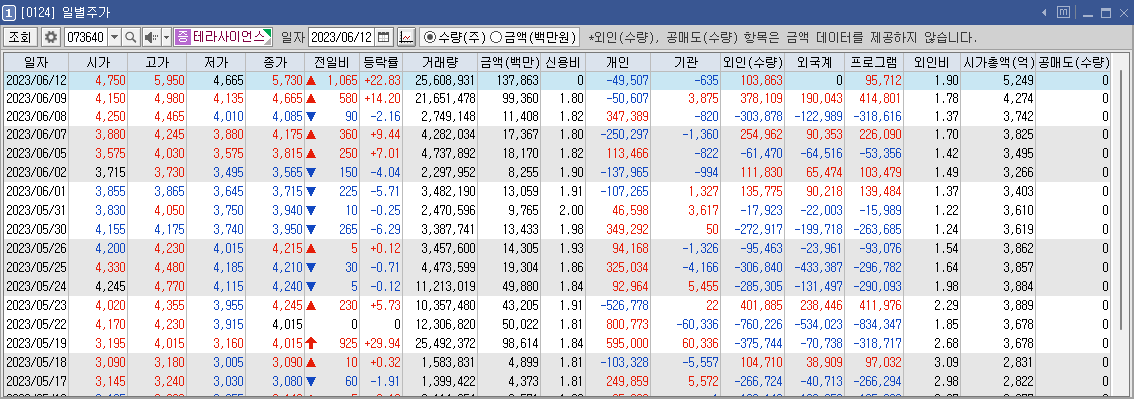Open the calendar date picker icon
The width and height of the screenshot is (1134, 399).
click(x=384, y=37)
